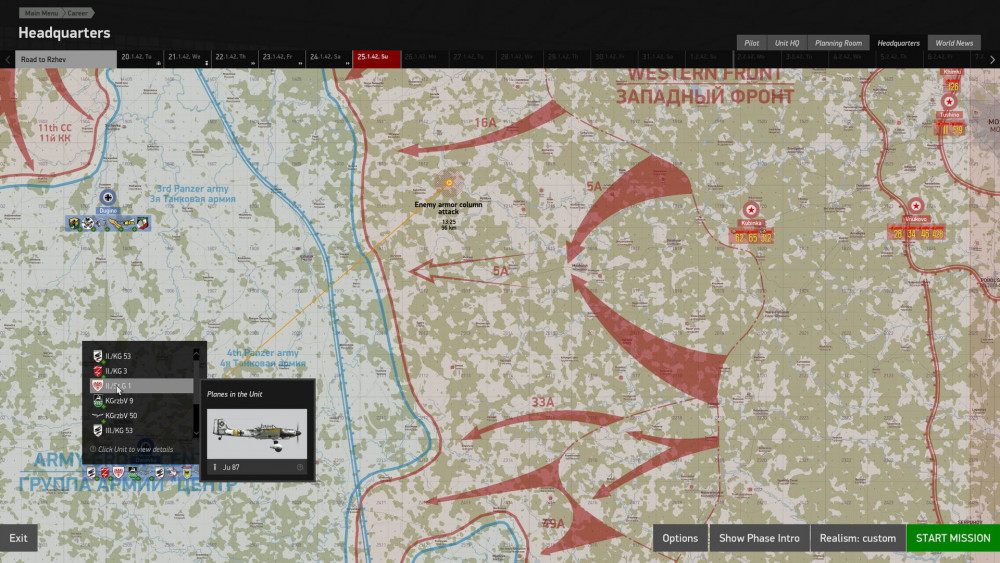Image resolution: width=1000 pixels, height=563 pixels.
Task: Click the unit list scroll down arrow
Action: click(x=196, y=434)
